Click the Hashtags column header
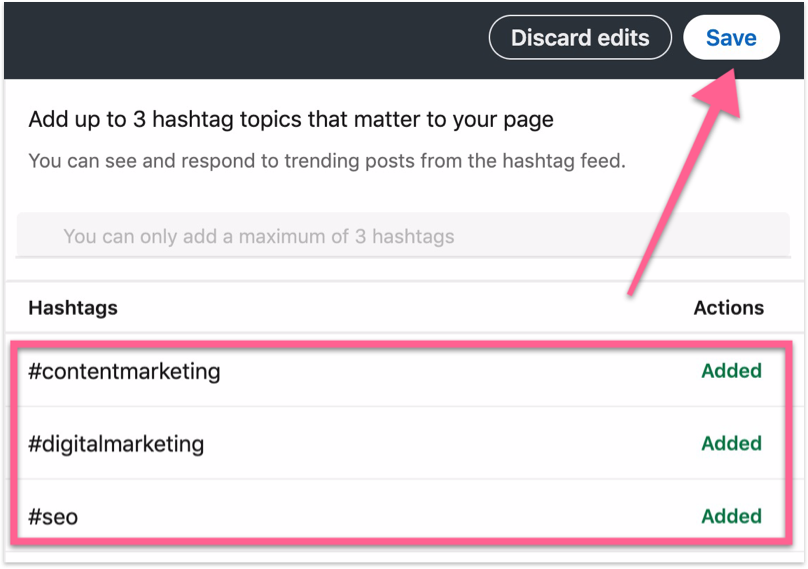Image resolution: width=808 pixels, height=569 pixels. (73, 308)
